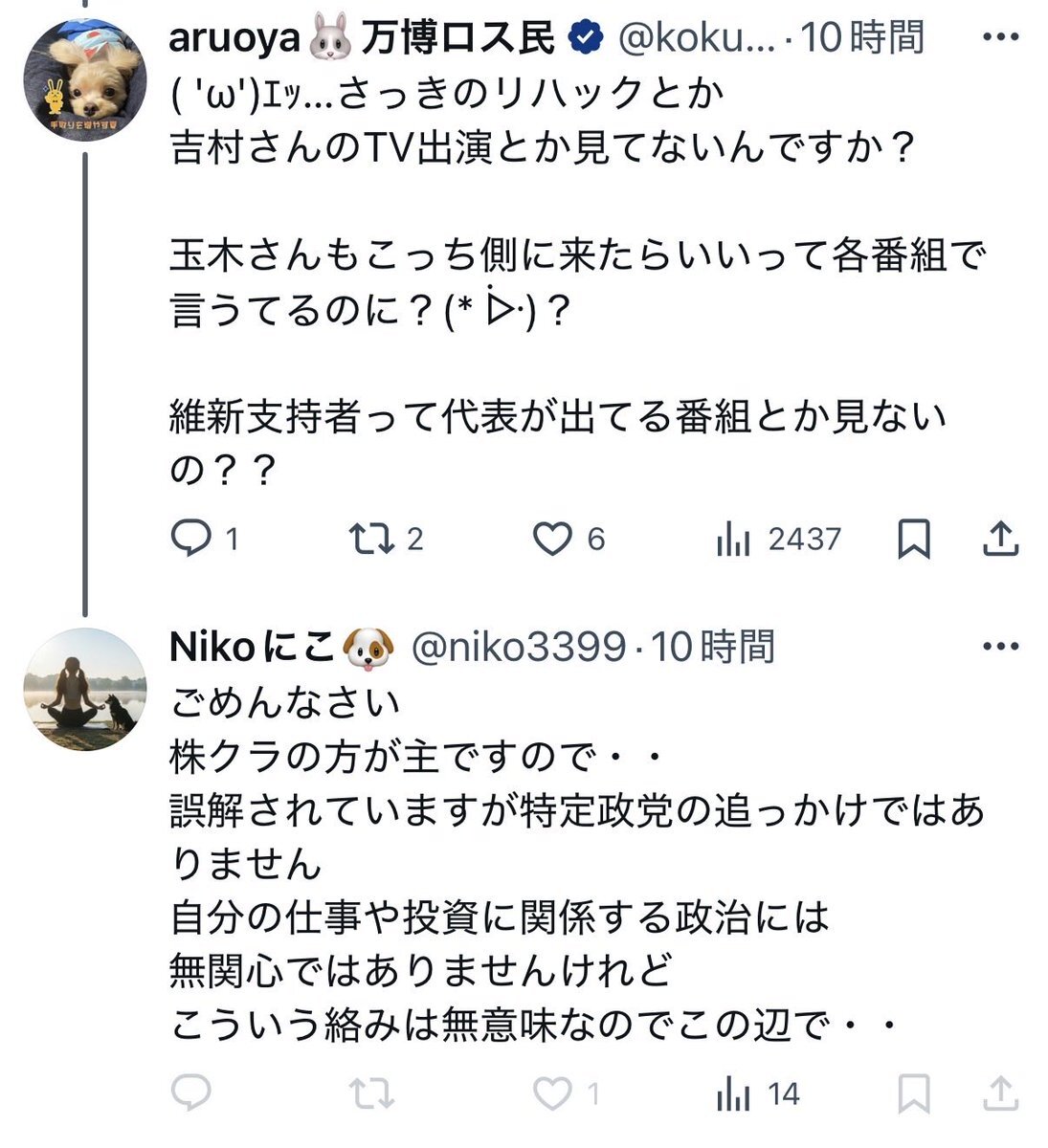Open @niko3399 username handle

518,648
